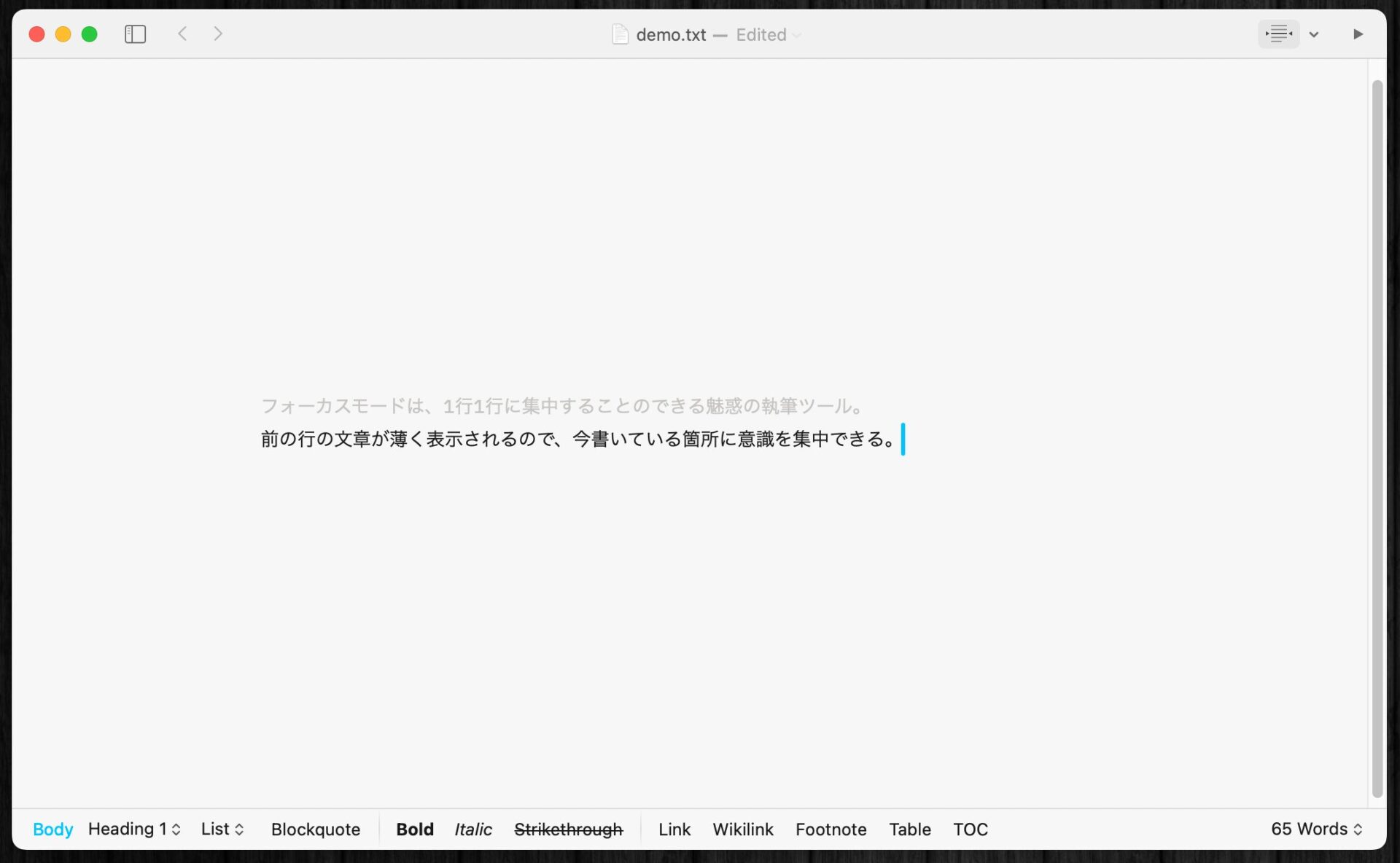Apply Body text style

point(52,829)
